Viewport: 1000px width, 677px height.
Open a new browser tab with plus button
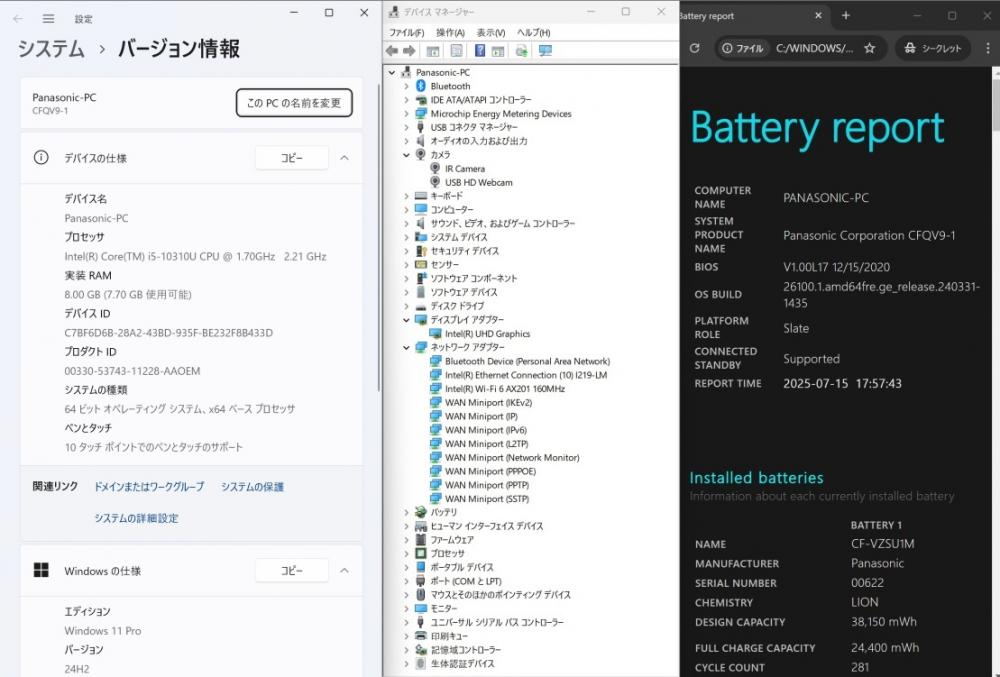tap(846, 15)
